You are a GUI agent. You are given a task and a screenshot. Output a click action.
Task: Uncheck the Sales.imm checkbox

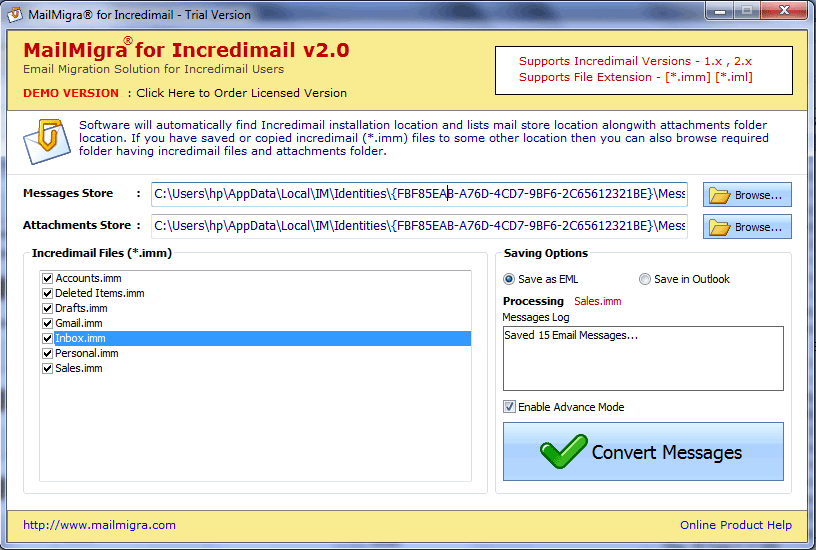point(47,368)
